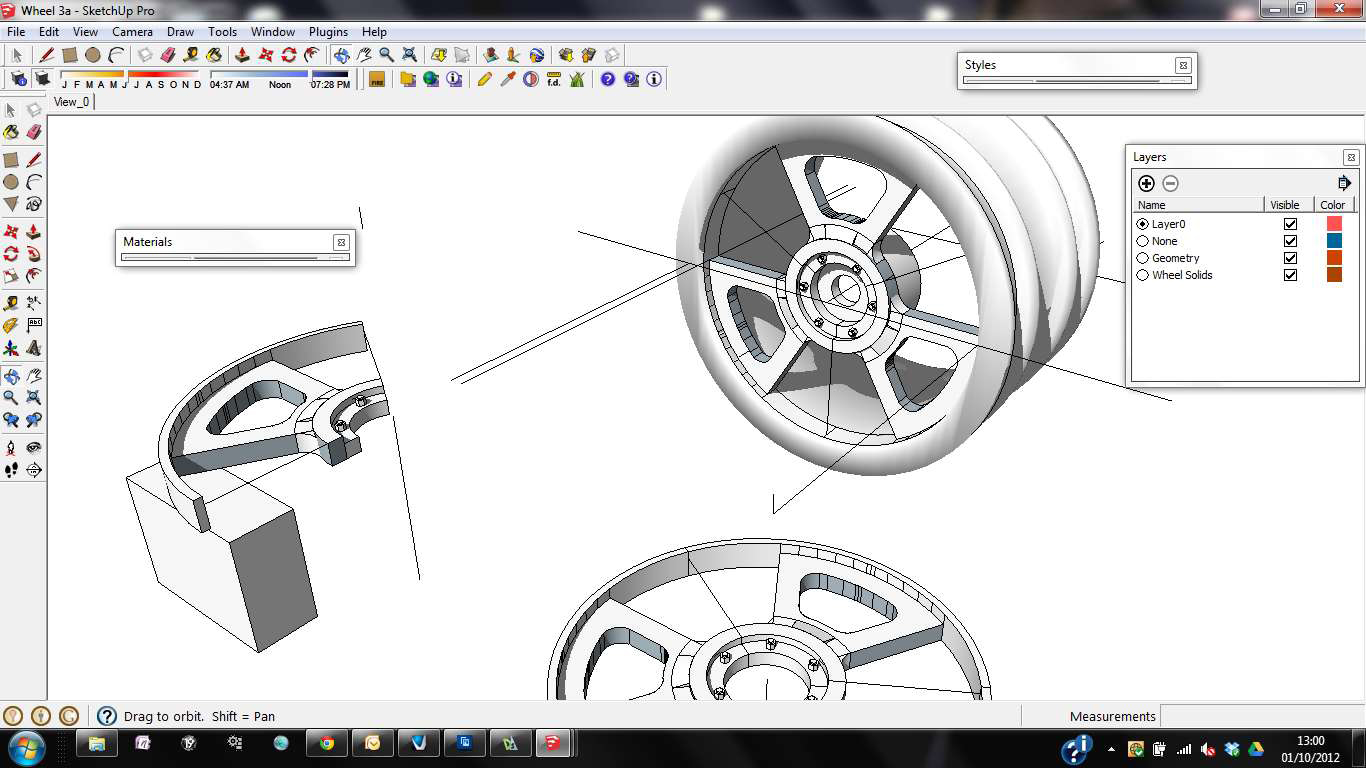Make Wheel Solids the active layer
Viewport: 1366px width, 768px height.
click(x=1143, y=275)
